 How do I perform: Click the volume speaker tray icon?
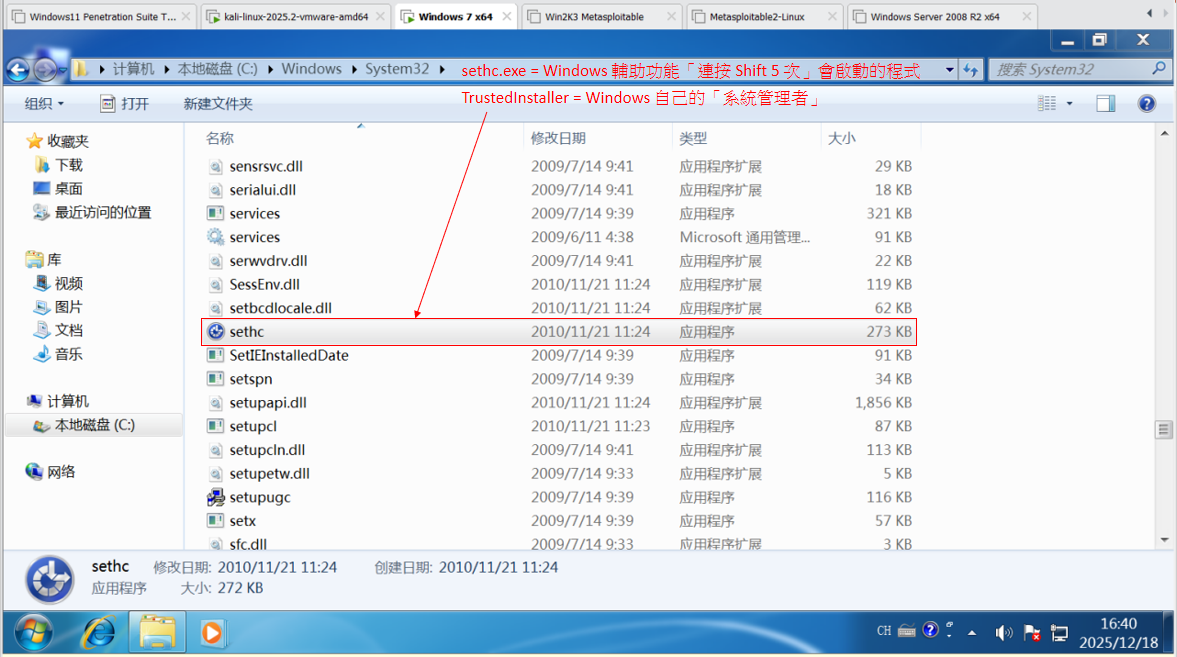tap(1004, 633)
